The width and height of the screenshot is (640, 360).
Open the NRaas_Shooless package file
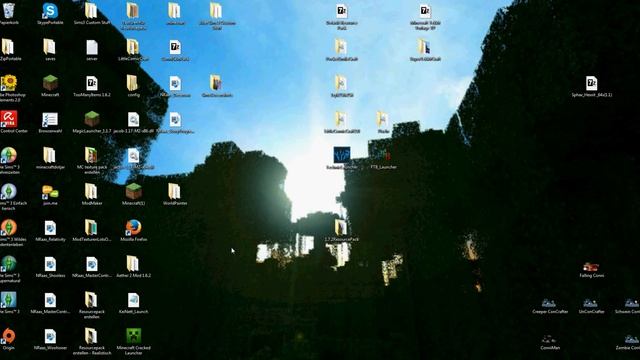50,264
